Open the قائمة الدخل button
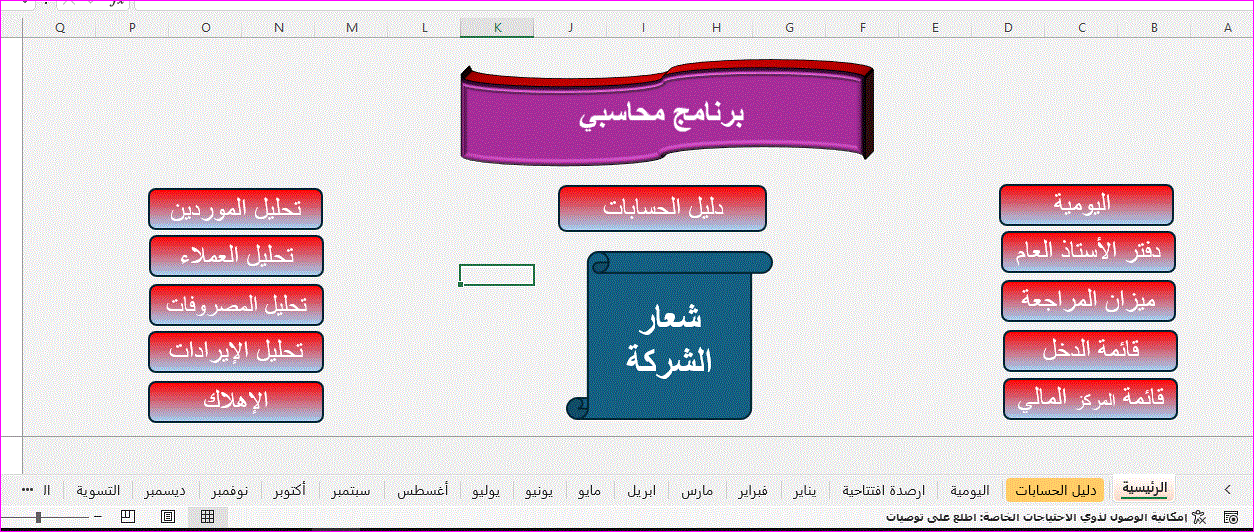1254x532 pixels. click(x=1090, y=350)
